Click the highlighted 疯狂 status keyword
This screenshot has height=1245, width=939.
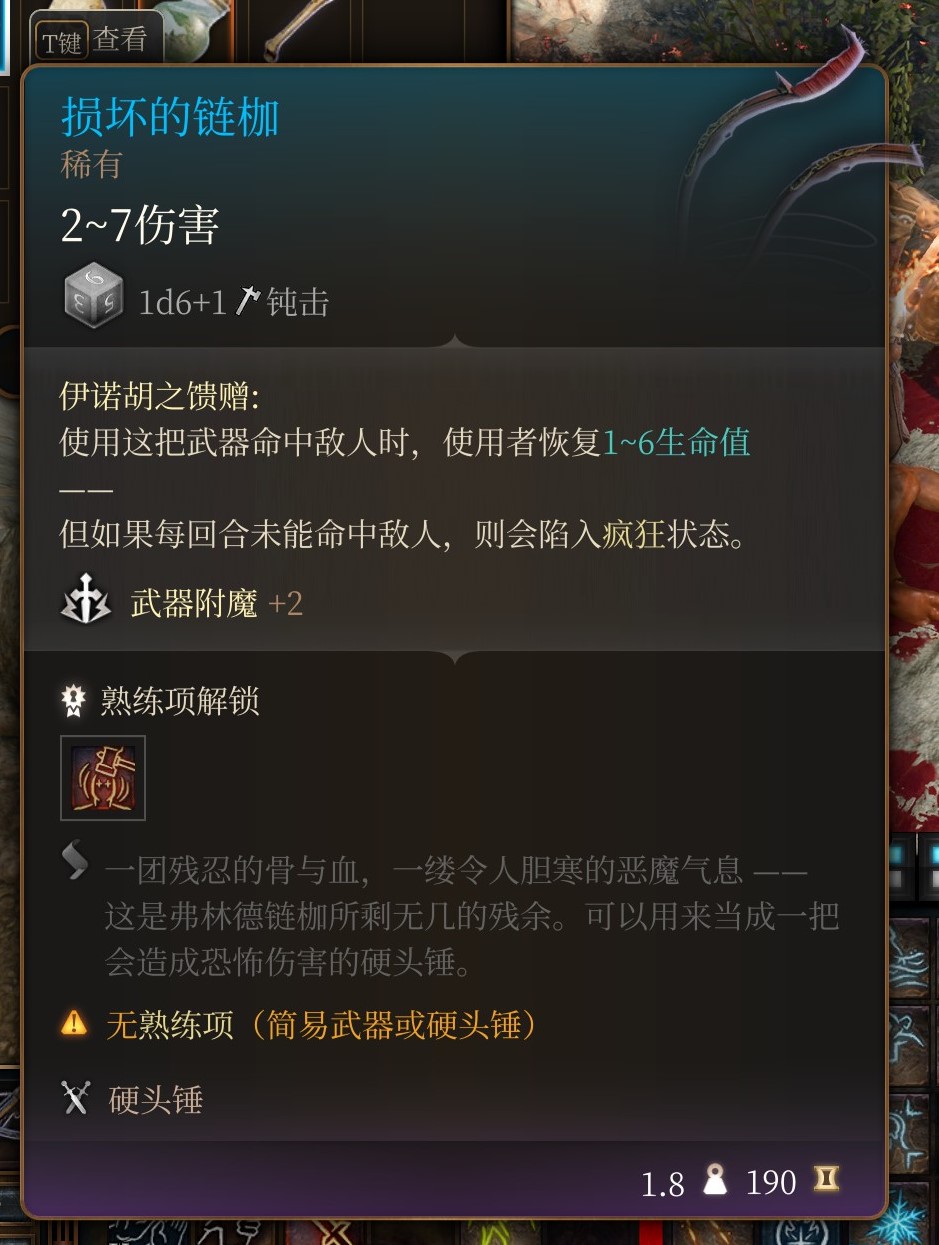(634, 533)
